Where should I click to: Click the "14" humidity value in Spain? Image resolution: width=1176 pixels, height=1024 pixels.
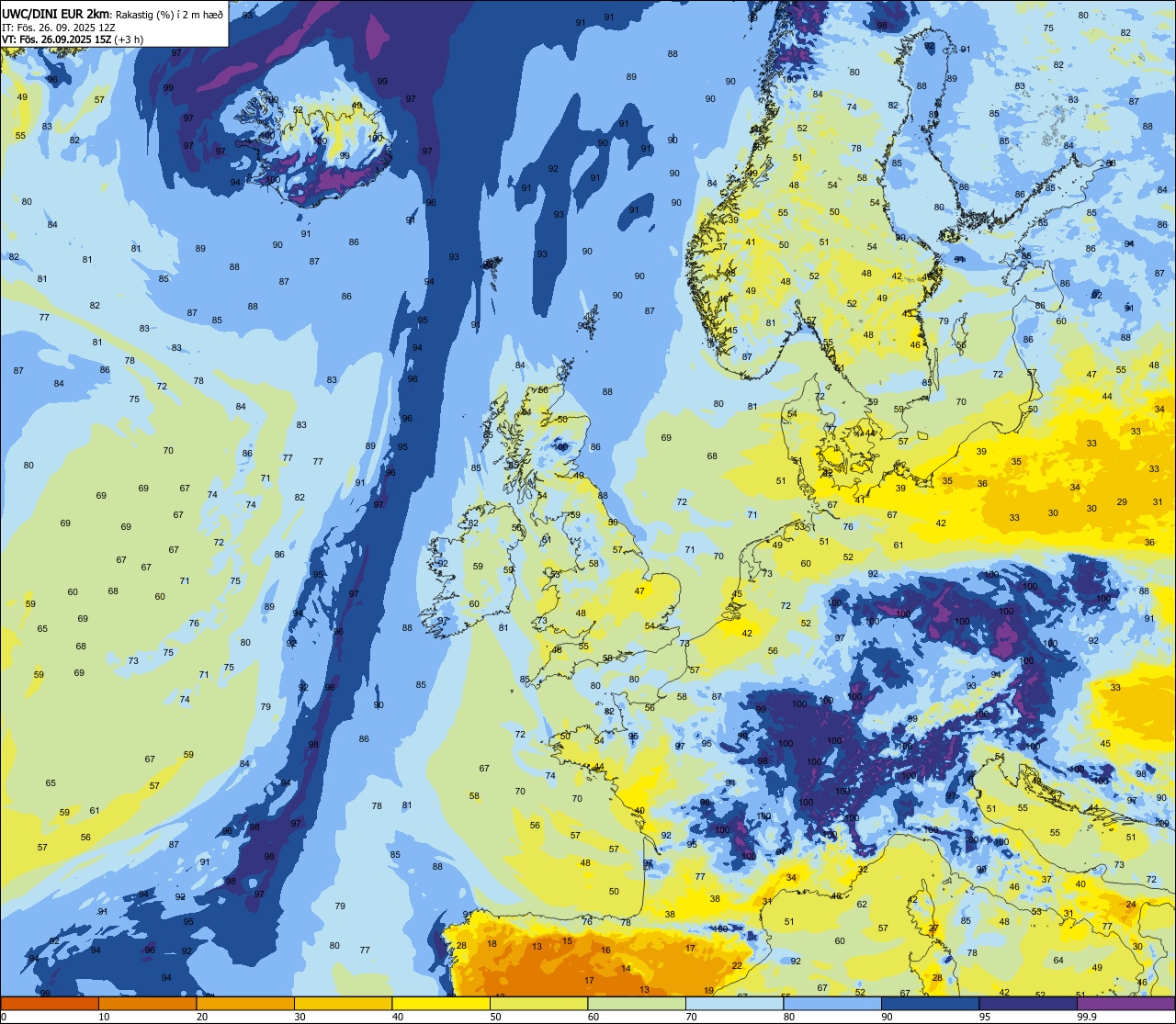pos(626,968)
